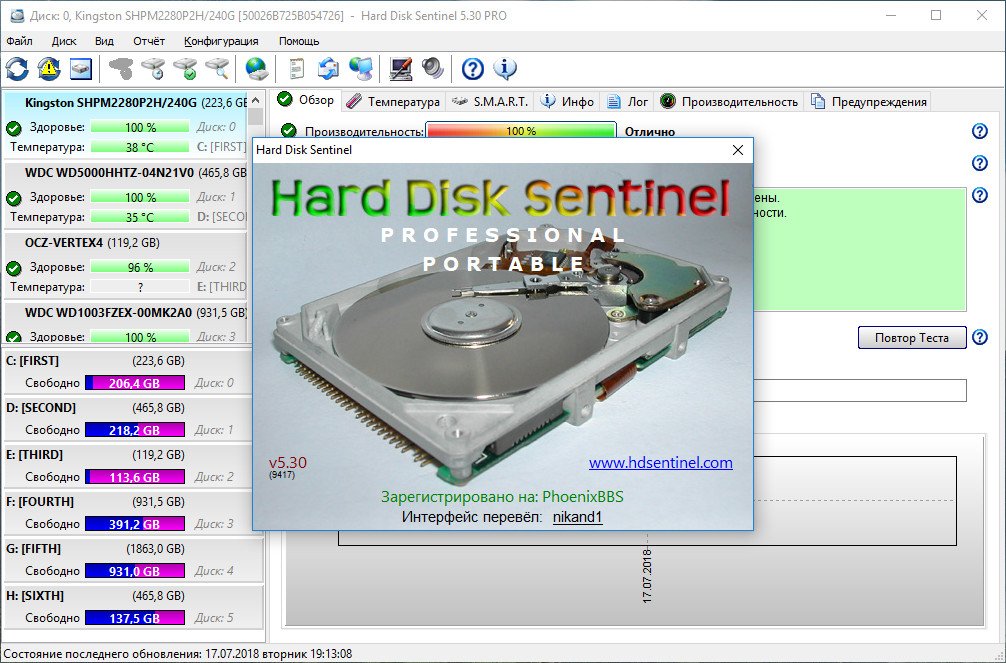Open the Файл menu
This screenshot has height=663, width=1006.
[x=19, y=41]
